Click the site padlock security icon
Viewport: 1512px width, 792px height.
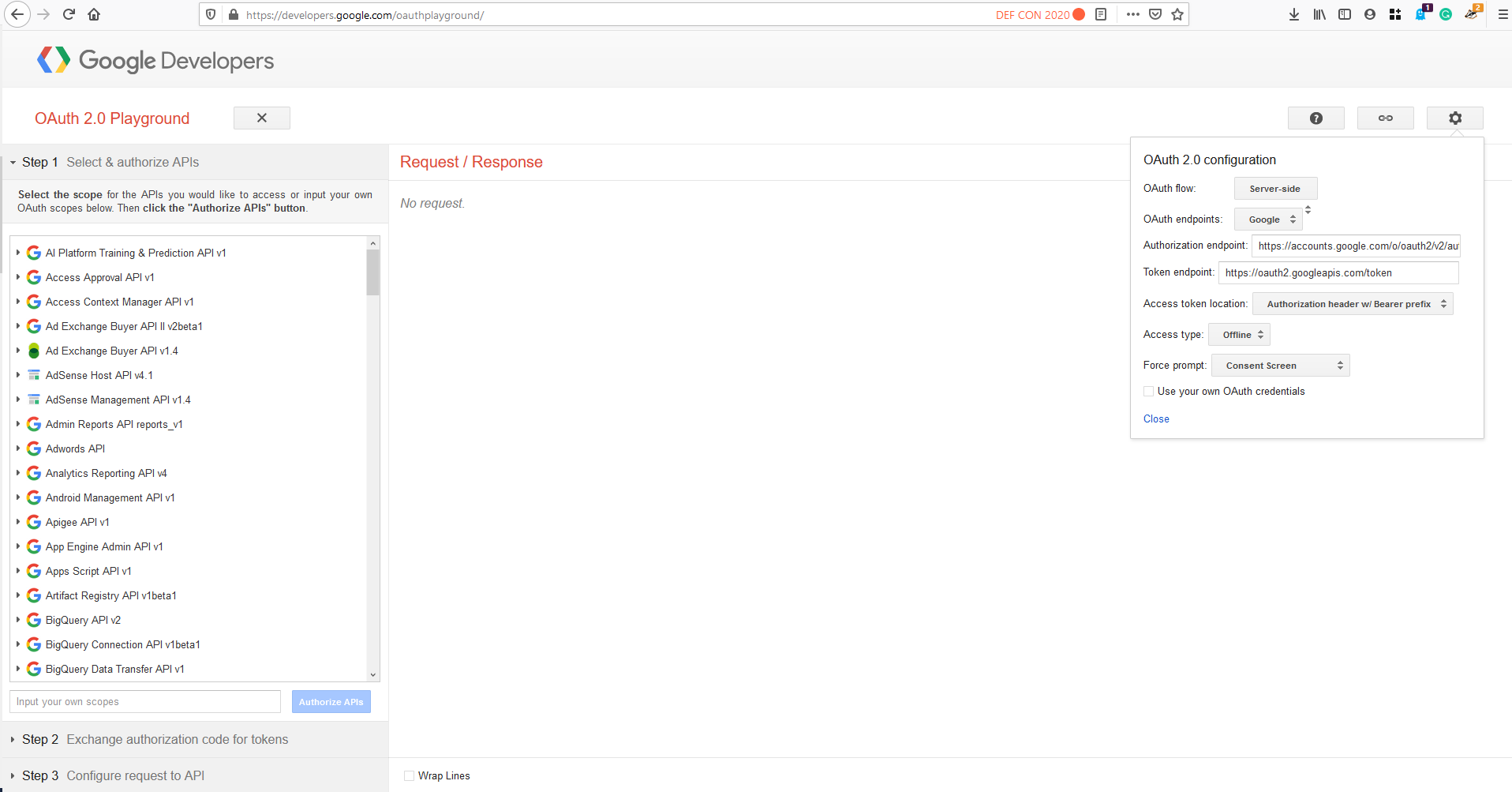pyautogui.click(x=234, y=14)
